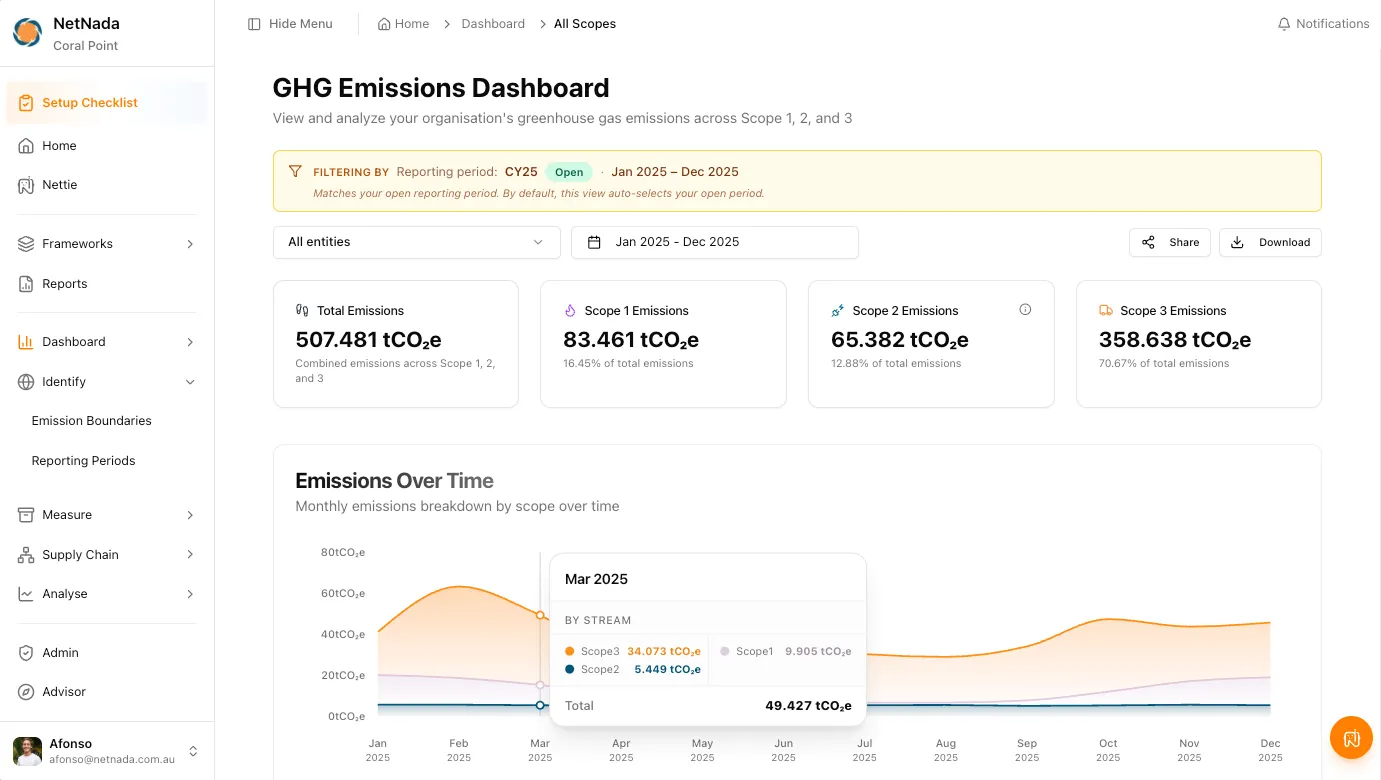This screenshot has width=1381, height=780.
Task: Click the Open status badge
Action: pyautogui.click(x=569, y=172)
